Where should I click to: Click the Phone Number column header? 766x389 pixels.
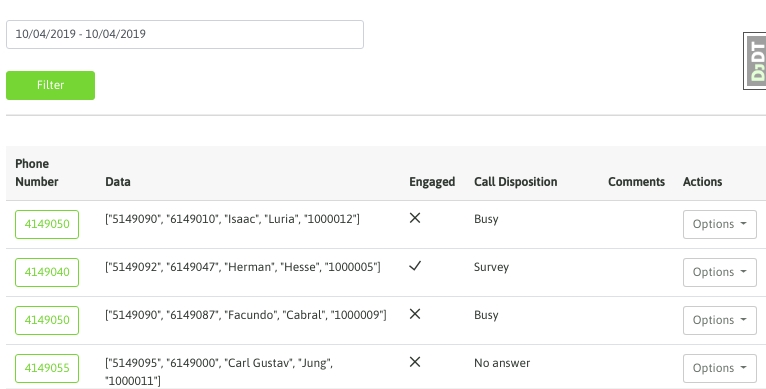37,173
